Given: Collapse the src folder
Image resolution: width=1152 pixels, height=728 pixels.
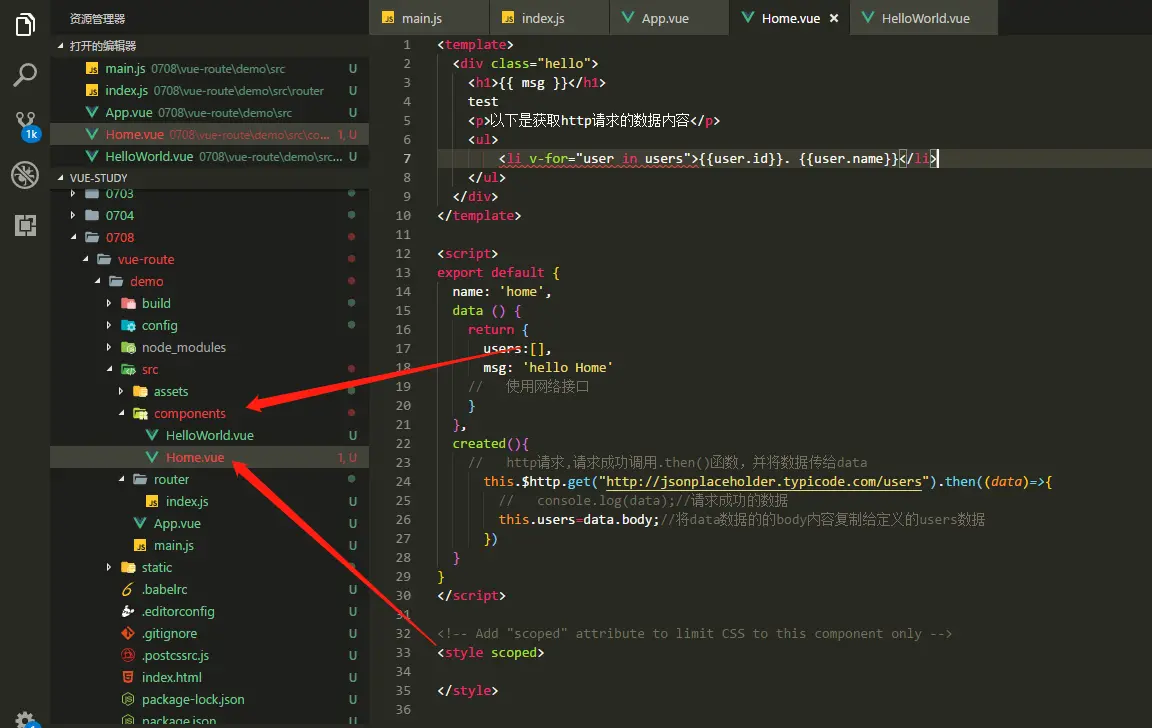Looking at the screenshot, I should click(x=209, y=370).
